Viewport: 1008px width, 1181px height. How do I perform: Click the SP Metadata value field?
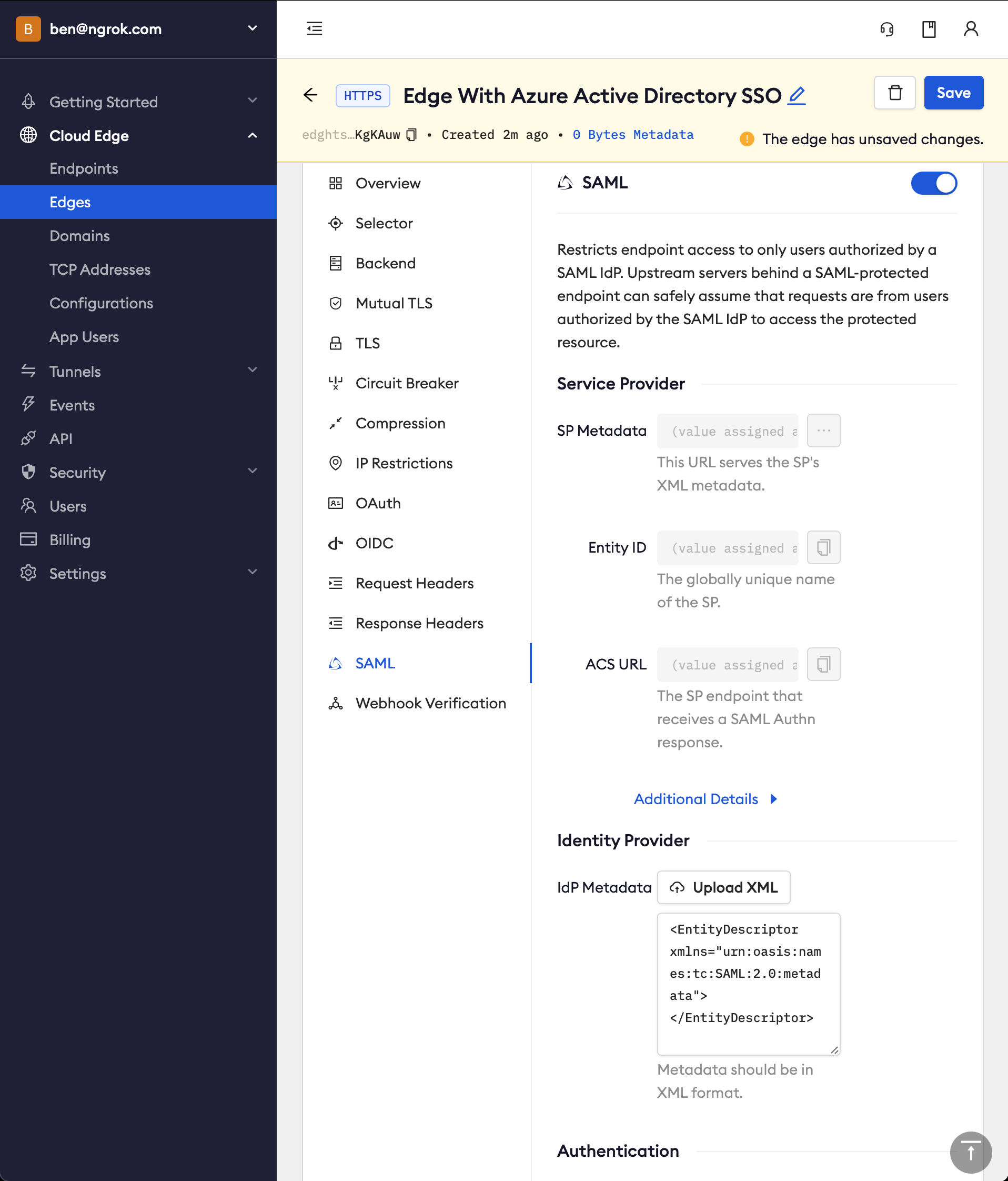[728, 431]
